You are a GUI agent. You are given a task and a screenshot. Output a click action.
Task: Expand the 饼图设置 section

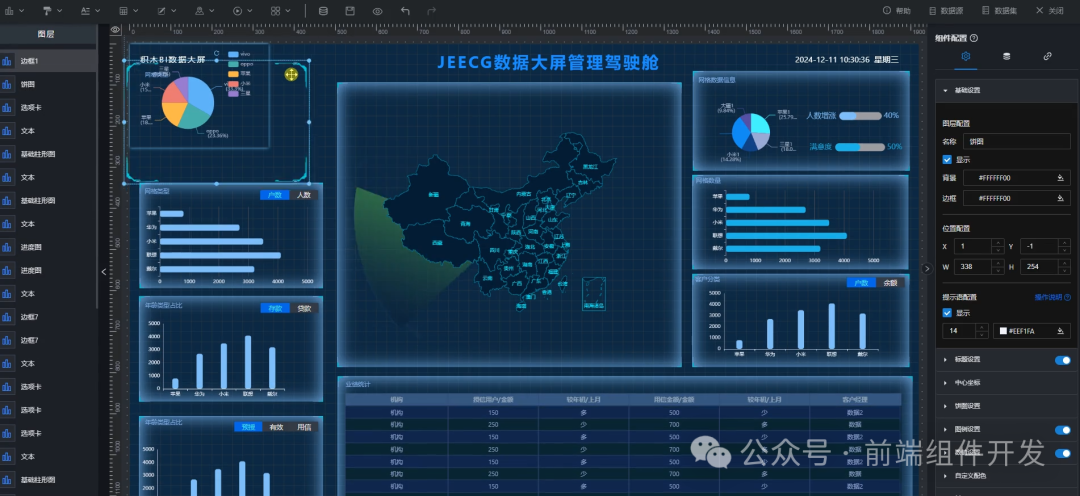[x=1007, y=406]
